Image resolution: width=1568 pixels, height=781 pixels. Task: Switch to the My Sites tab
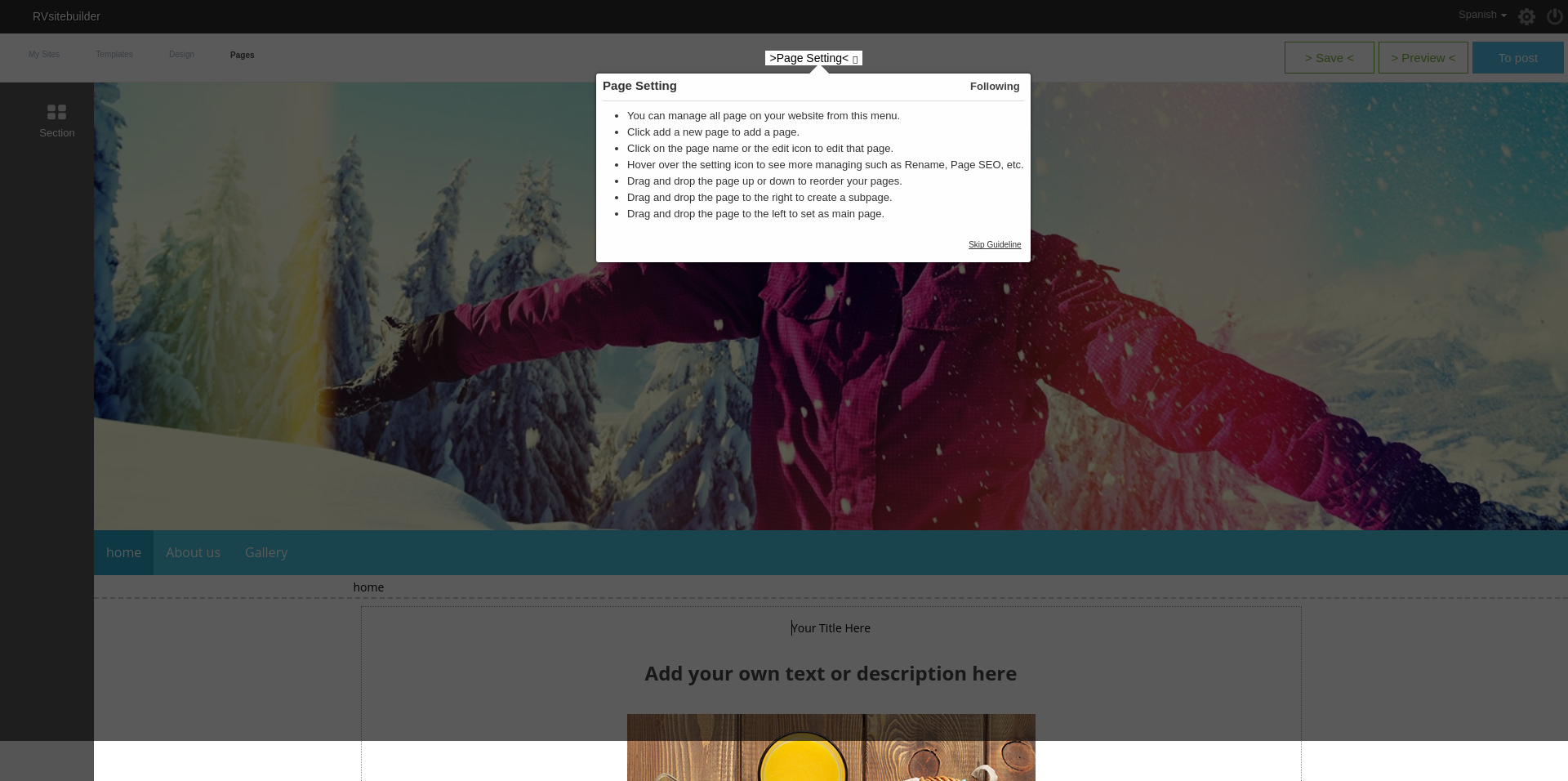click(x=44, y=54)
